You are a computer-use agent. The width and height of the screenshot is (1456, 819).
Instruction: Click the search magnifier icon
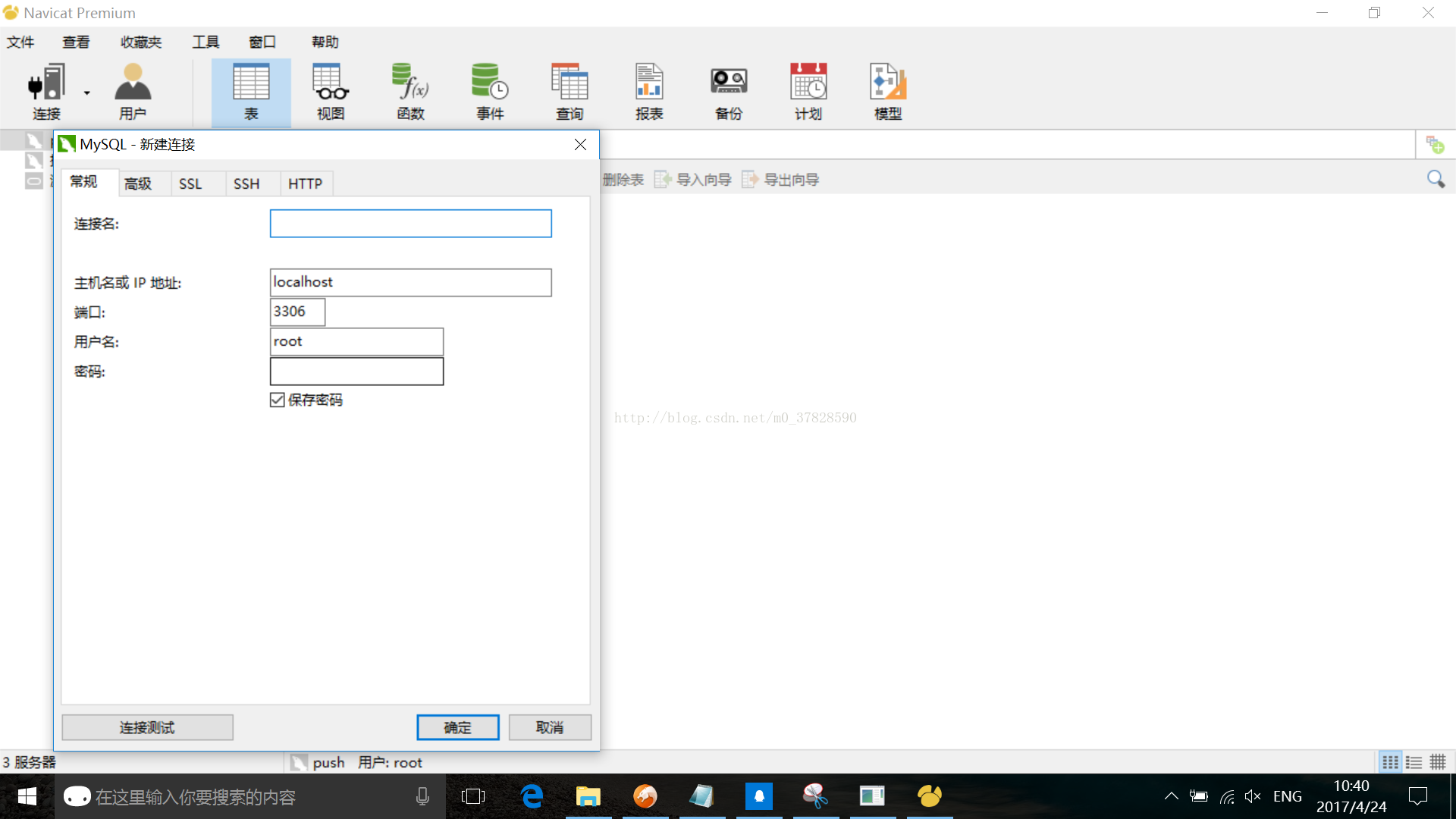click(x=1436, y=179)
